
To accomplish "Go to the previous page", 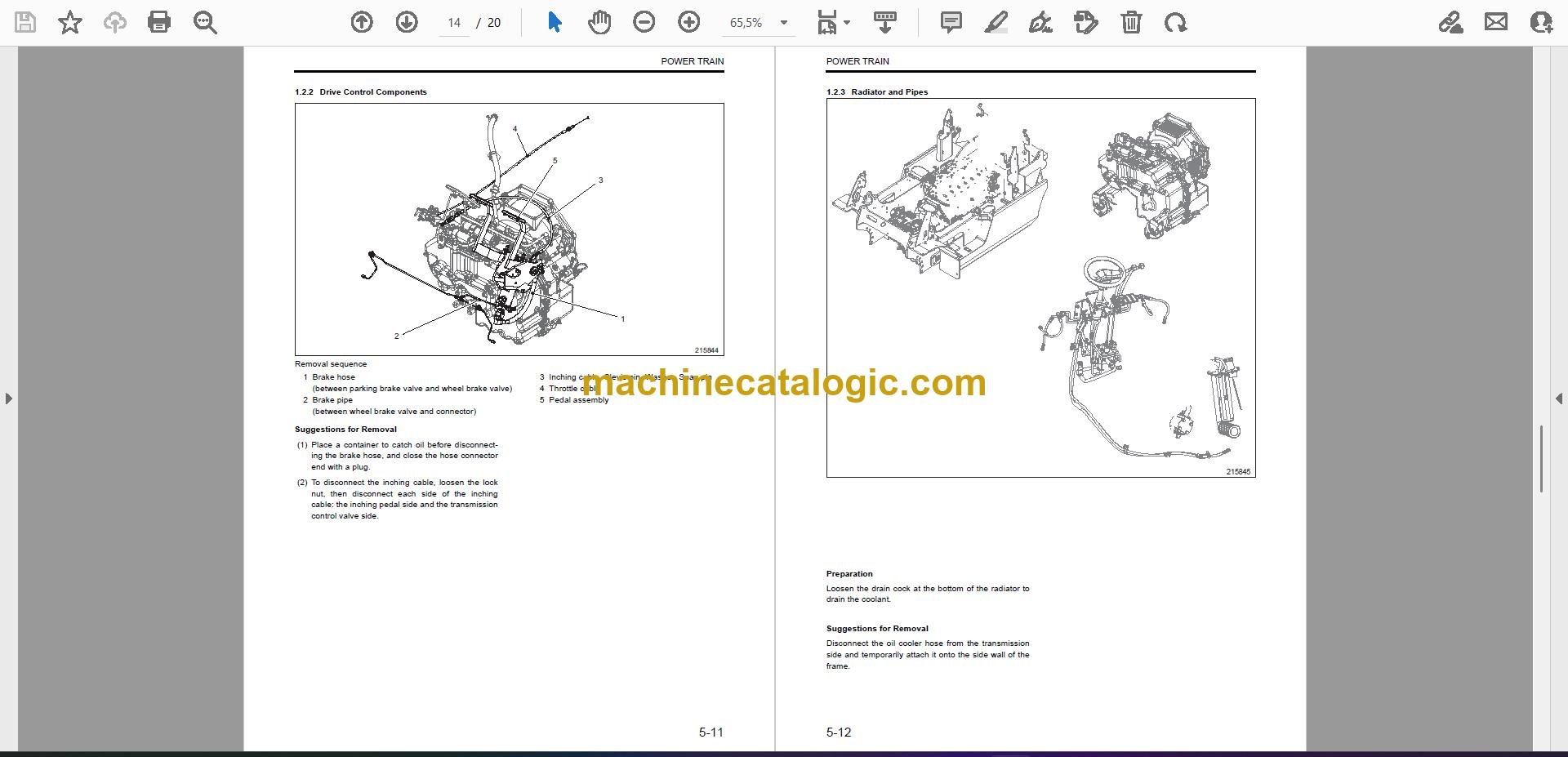I will coord(362,22).
